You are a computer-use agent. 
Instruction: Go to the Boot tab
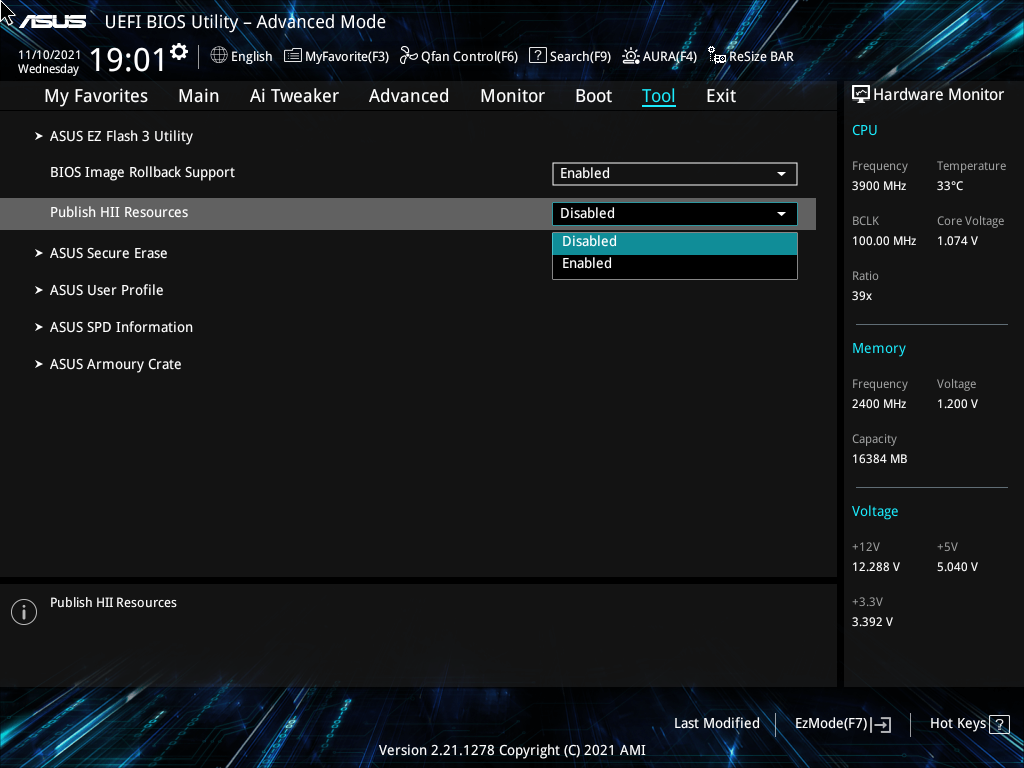pyautogui.click(x=594, y=96)
